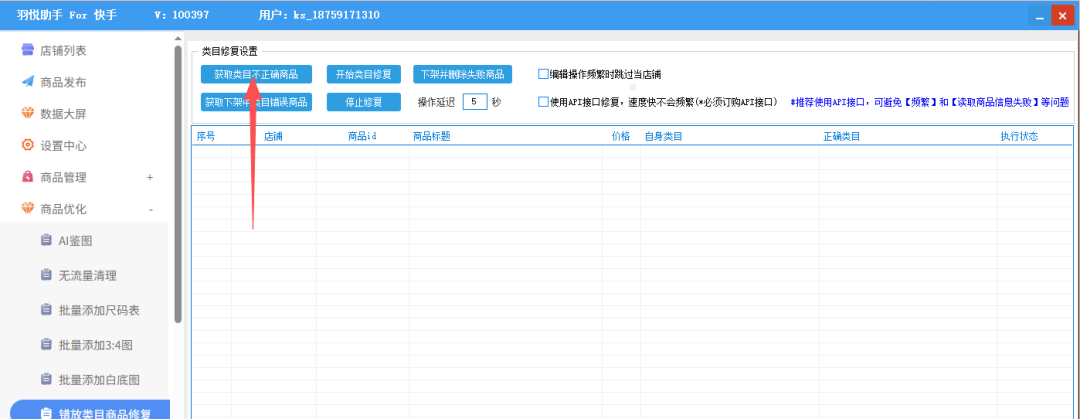
Task: Click the blue 推荐使用API接口 hint text
Action: point(930,102)
